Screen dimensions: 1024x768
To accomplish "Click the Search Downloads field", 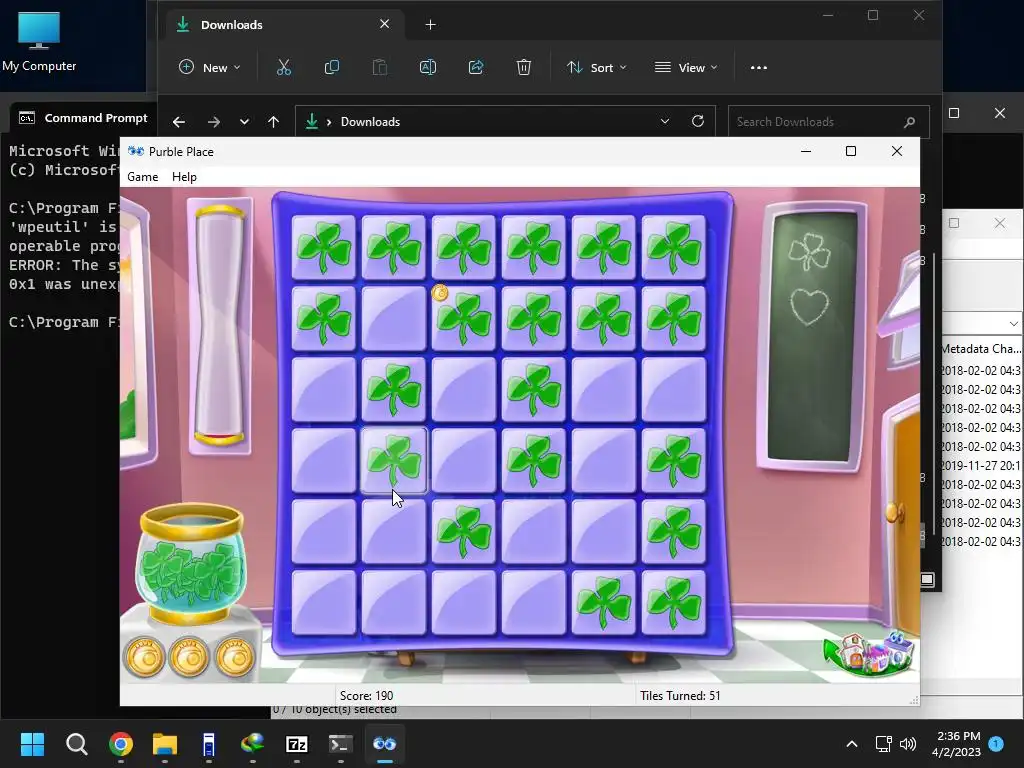I will coord(828,121).
